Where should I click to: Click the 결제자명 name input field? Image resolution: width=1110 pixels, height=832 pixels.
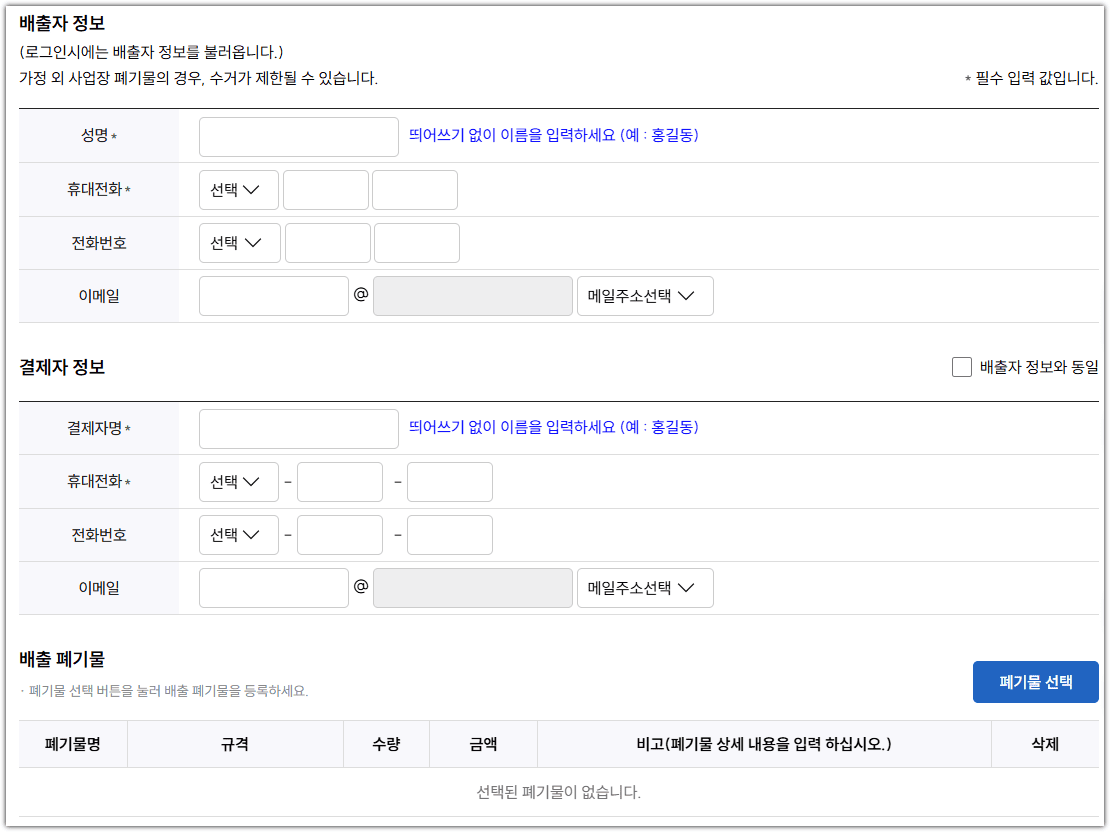(x=298, y=428)
